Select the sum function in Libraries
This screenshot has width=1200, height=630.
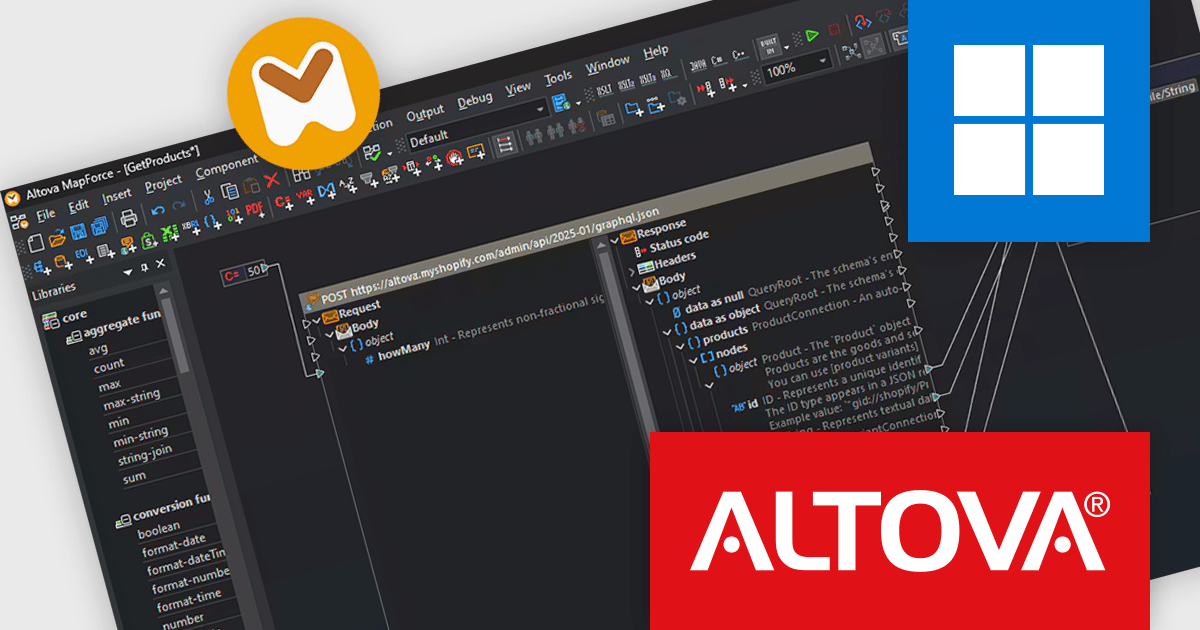[134, 478]
